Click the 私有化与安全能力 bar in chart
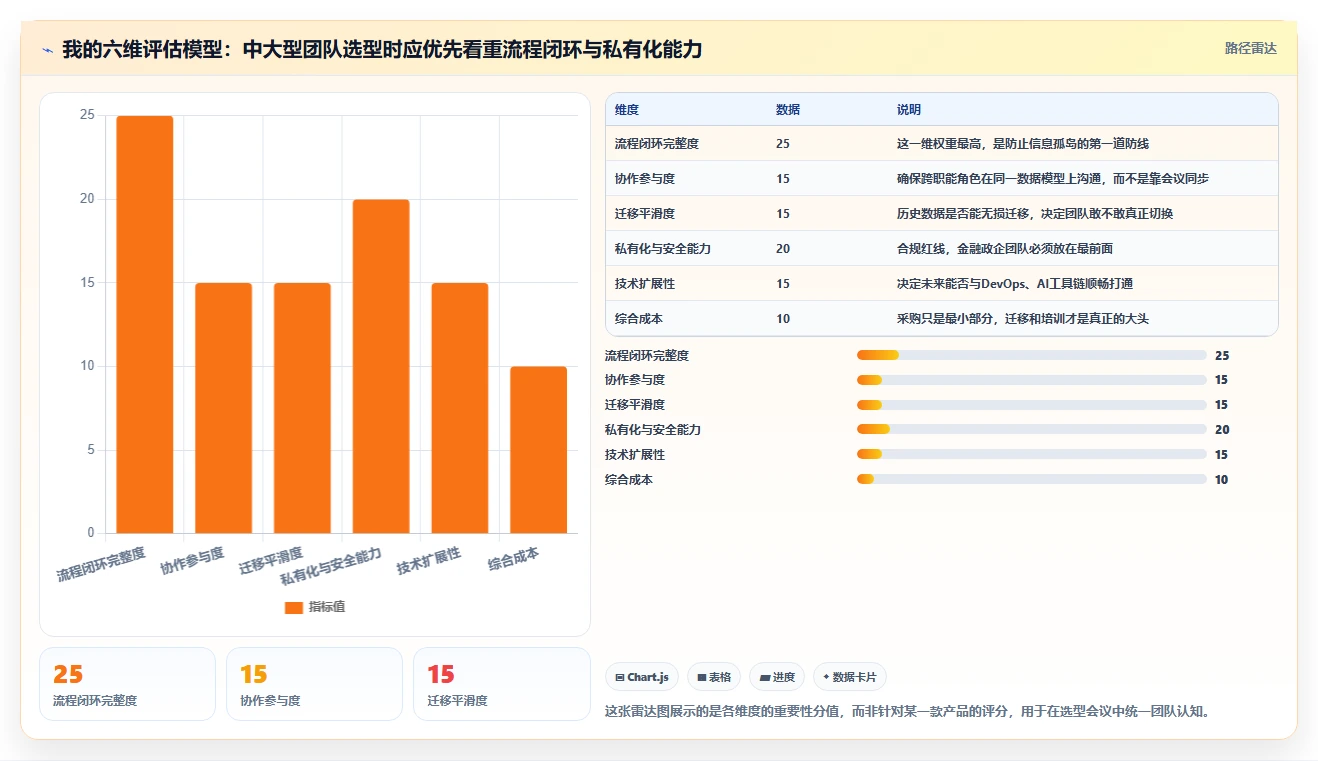Image resolution: width=1318 pixels, height=761 pixels. coord(381,366)
